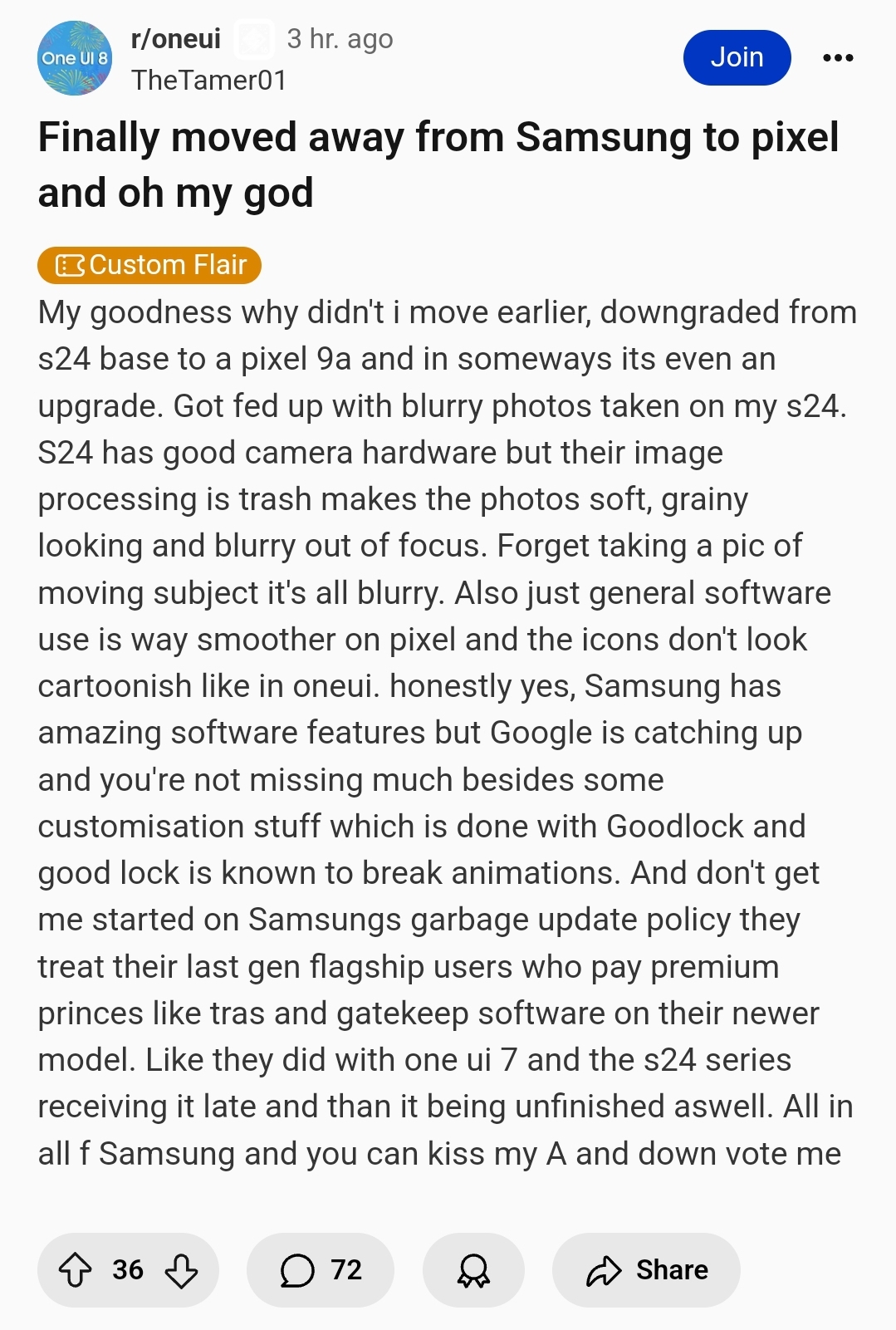Tap the post body paragraph text
The height and width of the screenshot is (1330, 896).
(447, 733)
